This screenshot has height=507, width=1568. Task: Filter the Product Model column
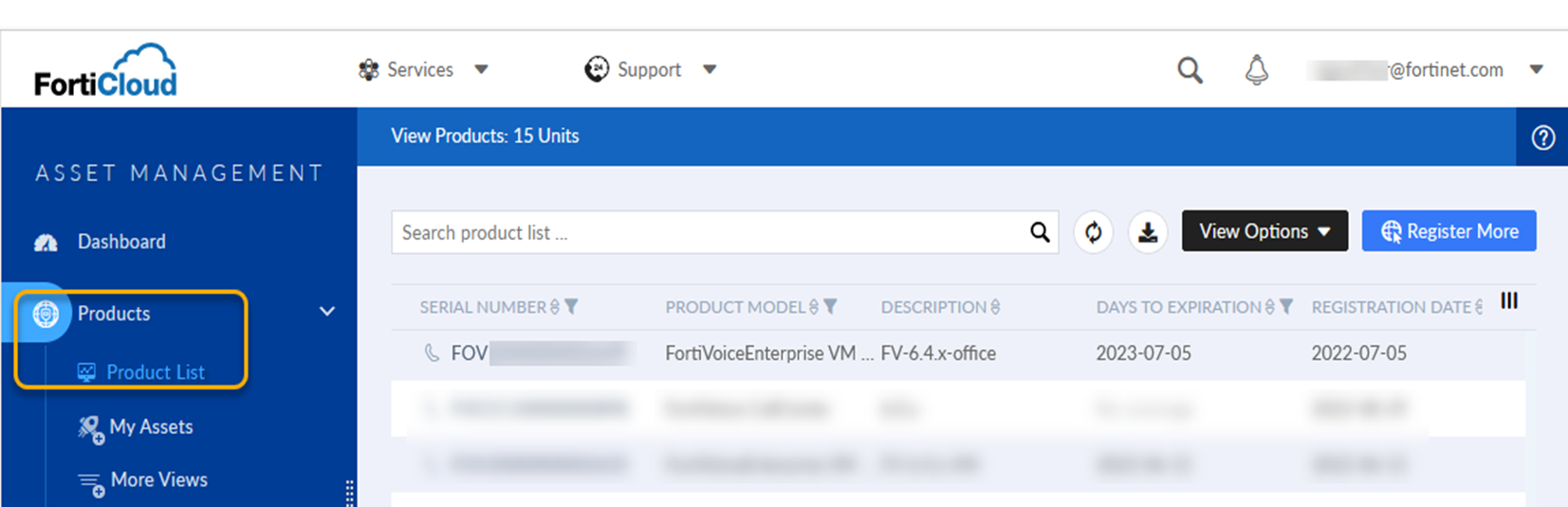831,307
